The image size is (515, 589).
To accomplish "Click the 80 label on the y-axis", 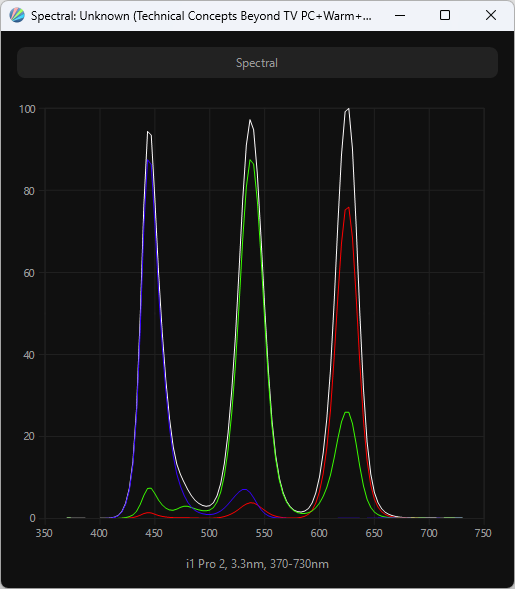I will click(x=29, y=191).
